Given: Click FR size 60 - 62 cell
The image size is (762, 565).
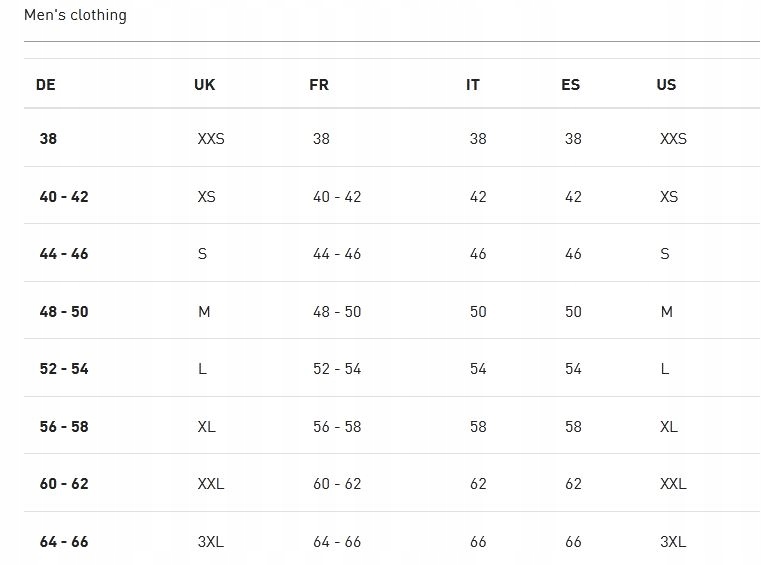Looking at the screenshot, I should (337, 483).
